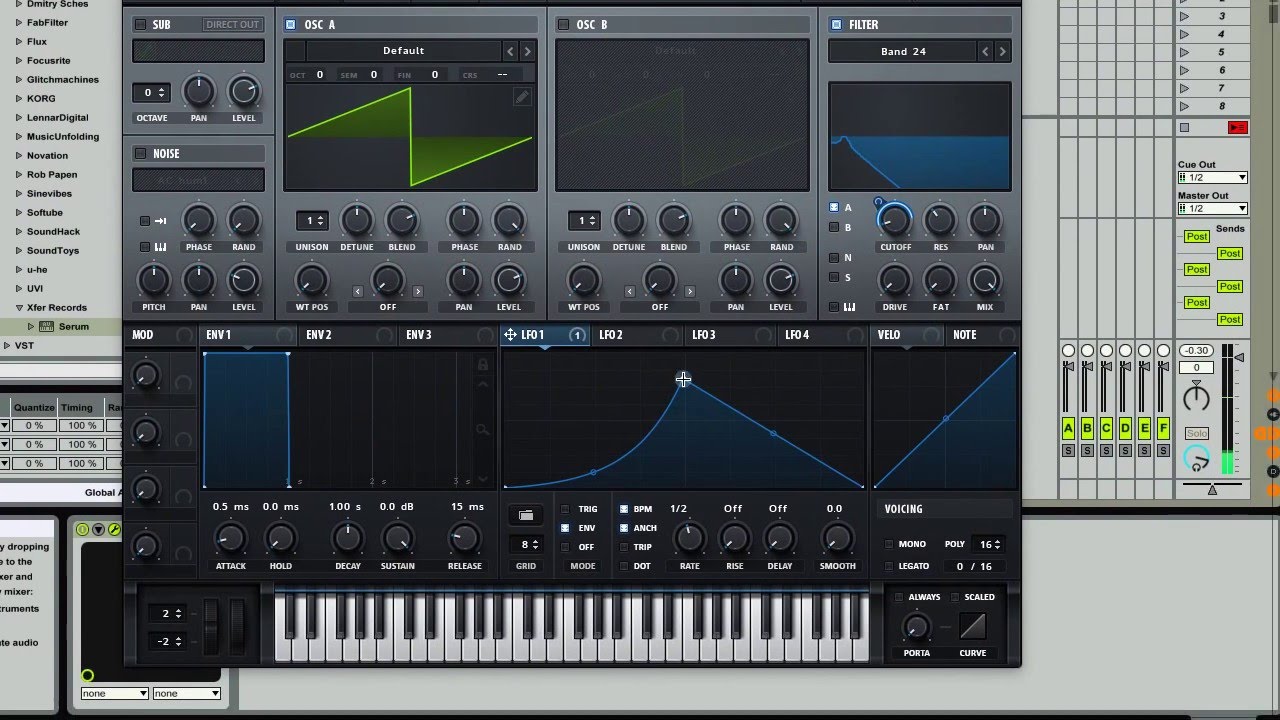Select the Serum device in browser
The height and width of the screenshot is (720, 1280).
73,327
